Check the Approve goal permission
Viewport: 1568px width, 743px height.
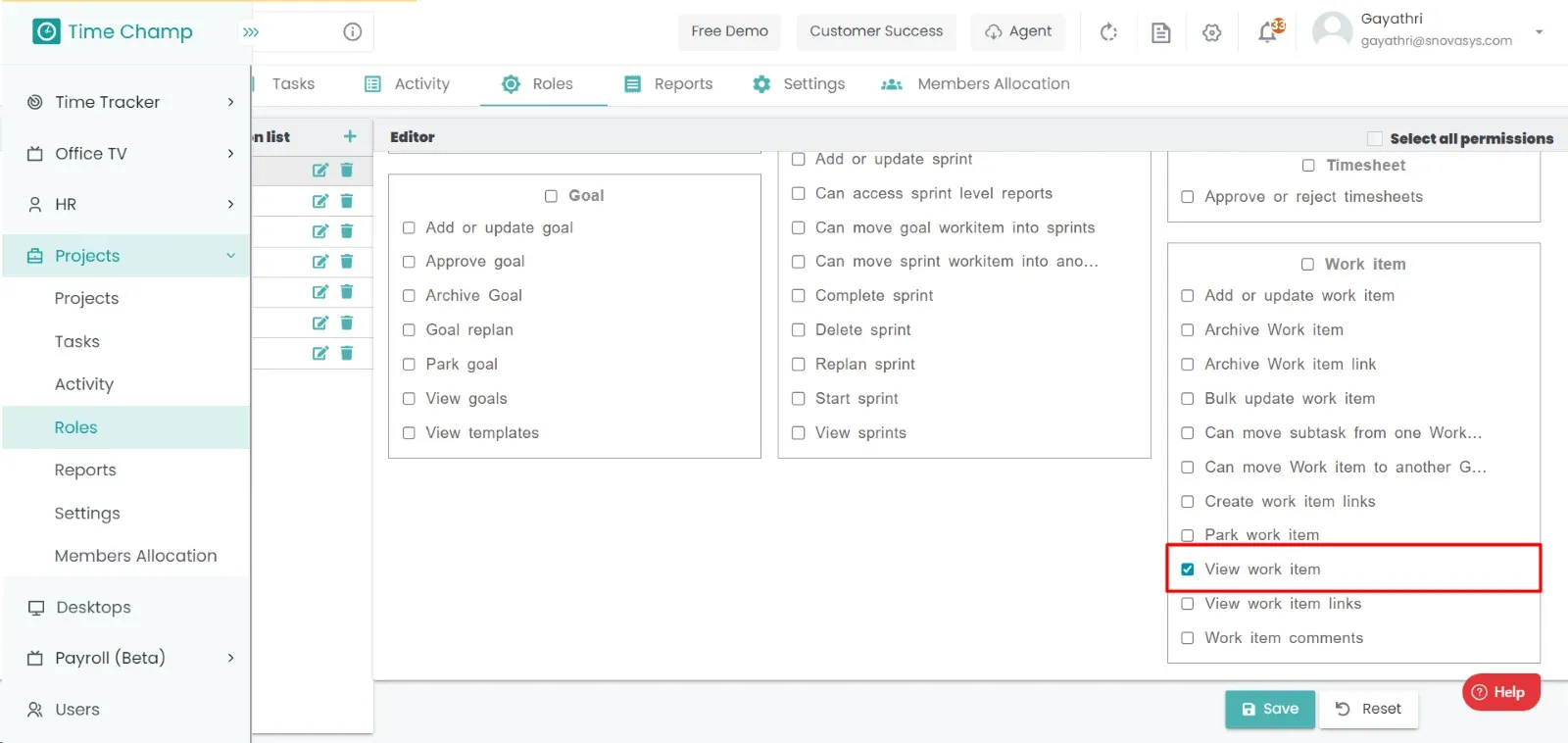click(409, 262)
